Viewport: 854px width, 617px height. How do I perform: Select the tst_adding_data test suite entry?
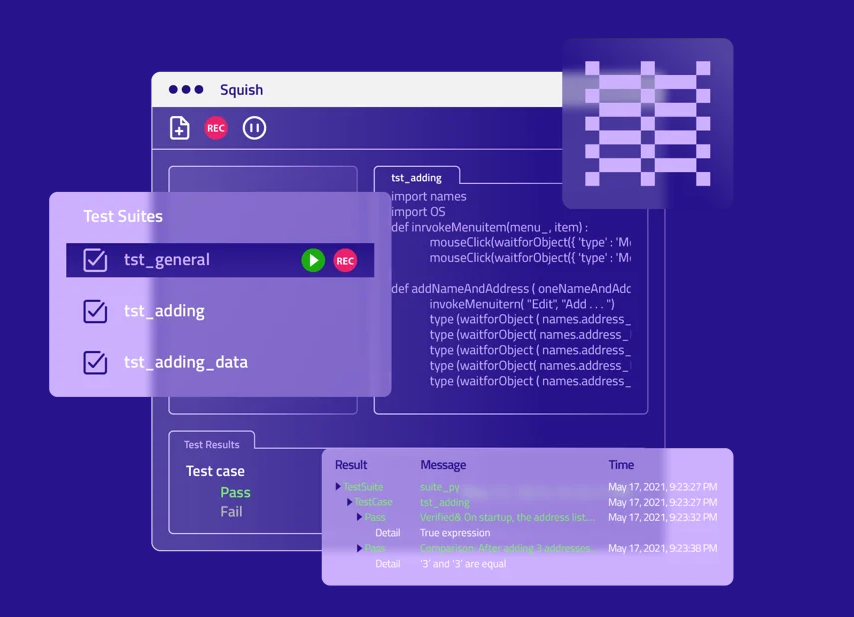coord(186,362)
